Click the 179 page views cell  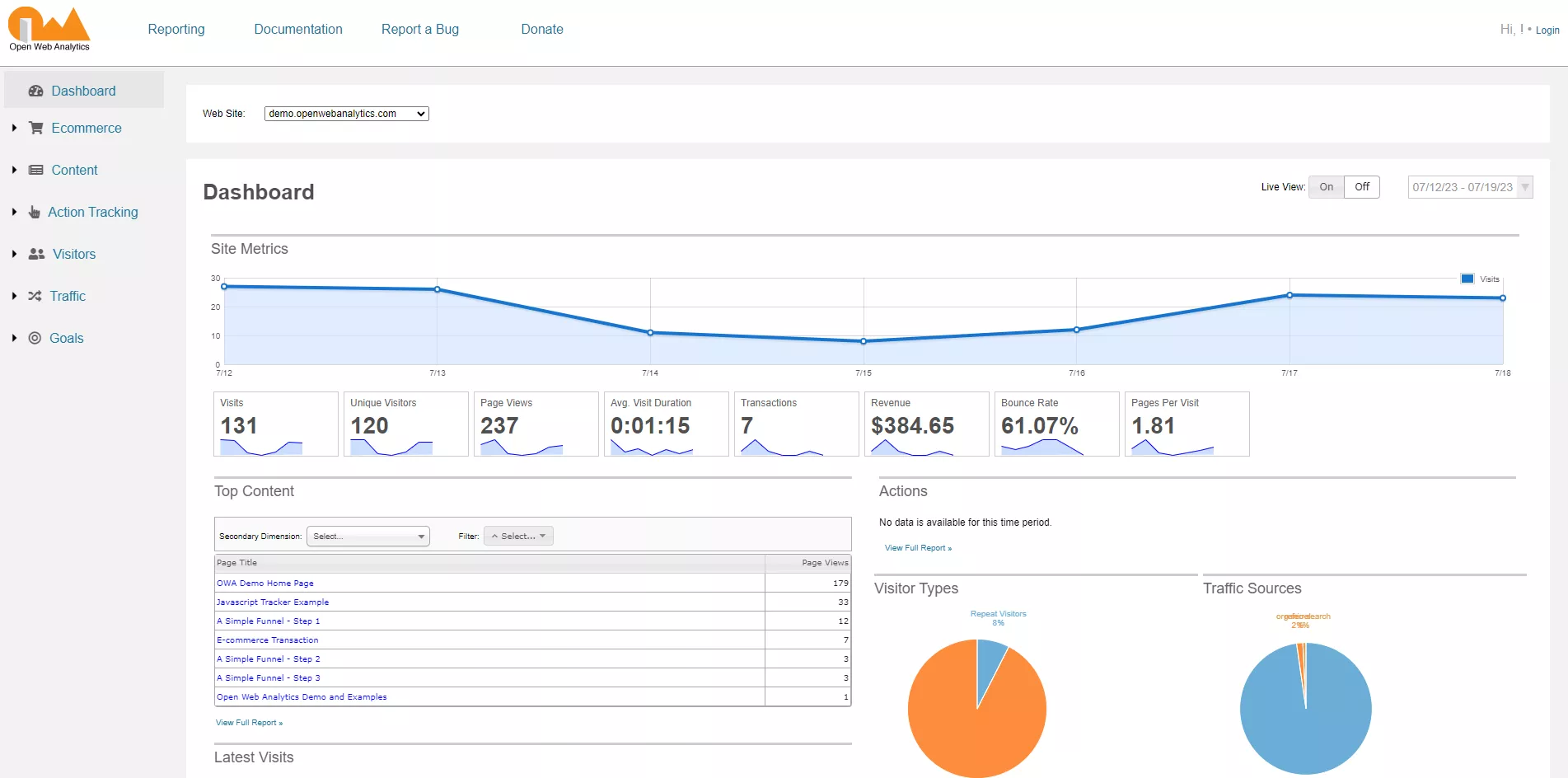(x=807, y=583)
